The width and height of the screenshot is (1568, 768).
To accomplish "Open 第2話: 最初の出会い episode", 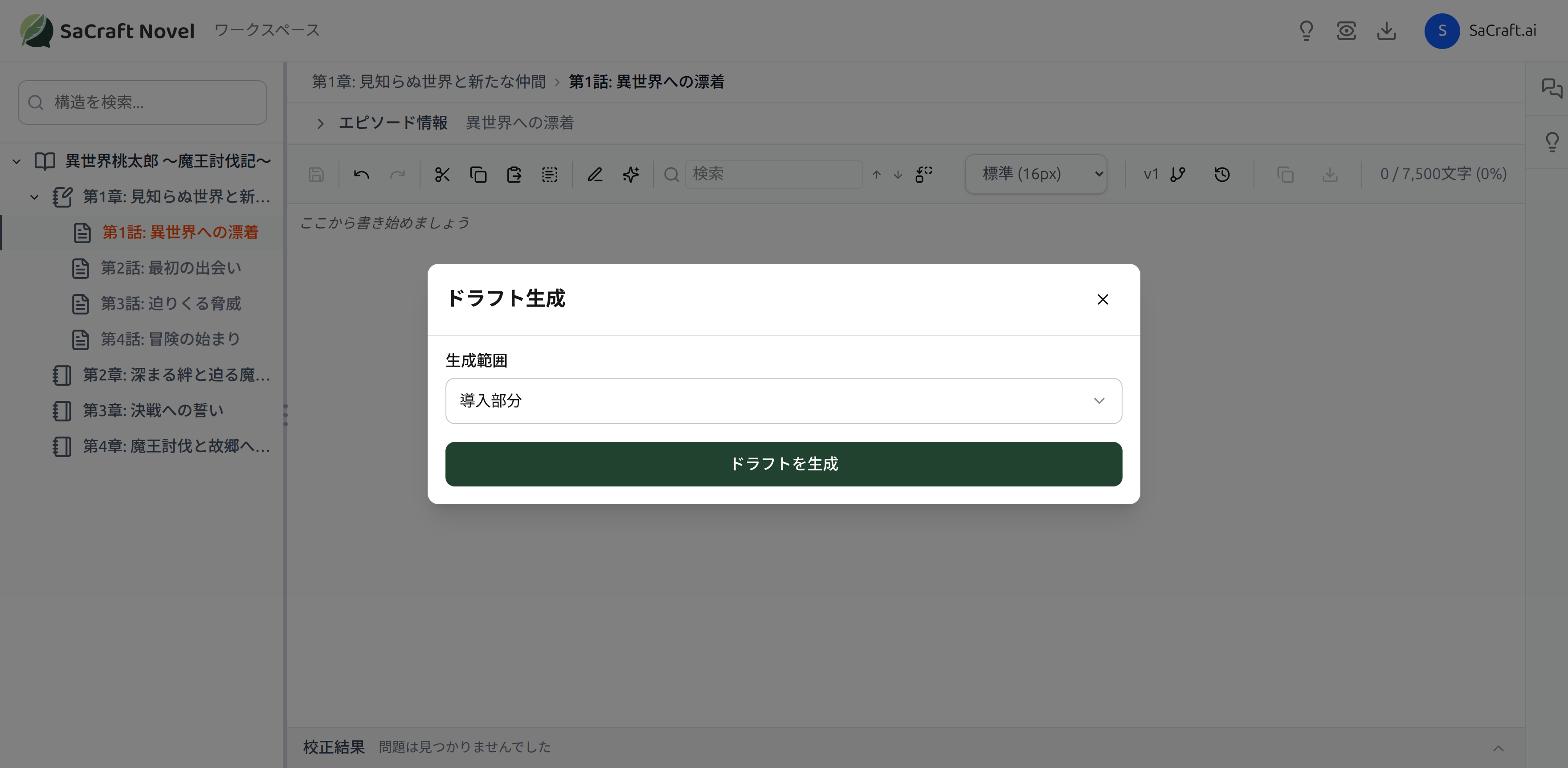I will tap(171, 268).
